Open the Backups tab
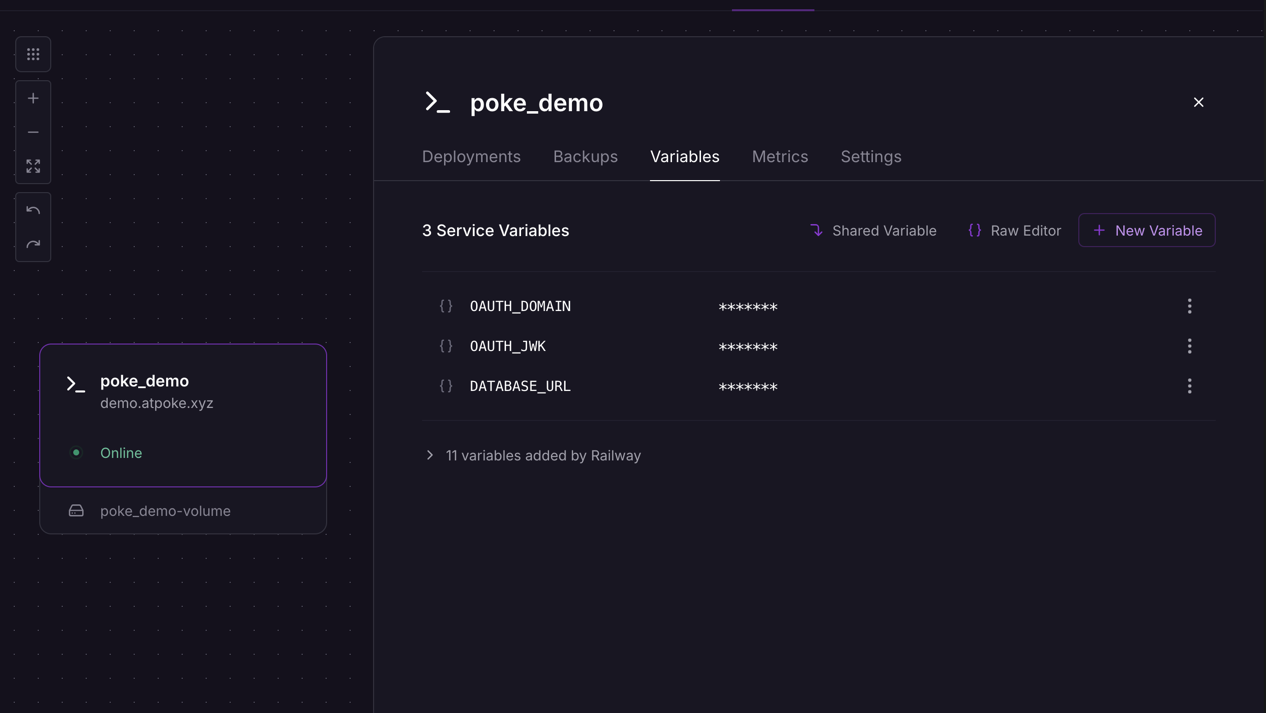This screenshot has width=1266, height=713. tap(585, 157)
